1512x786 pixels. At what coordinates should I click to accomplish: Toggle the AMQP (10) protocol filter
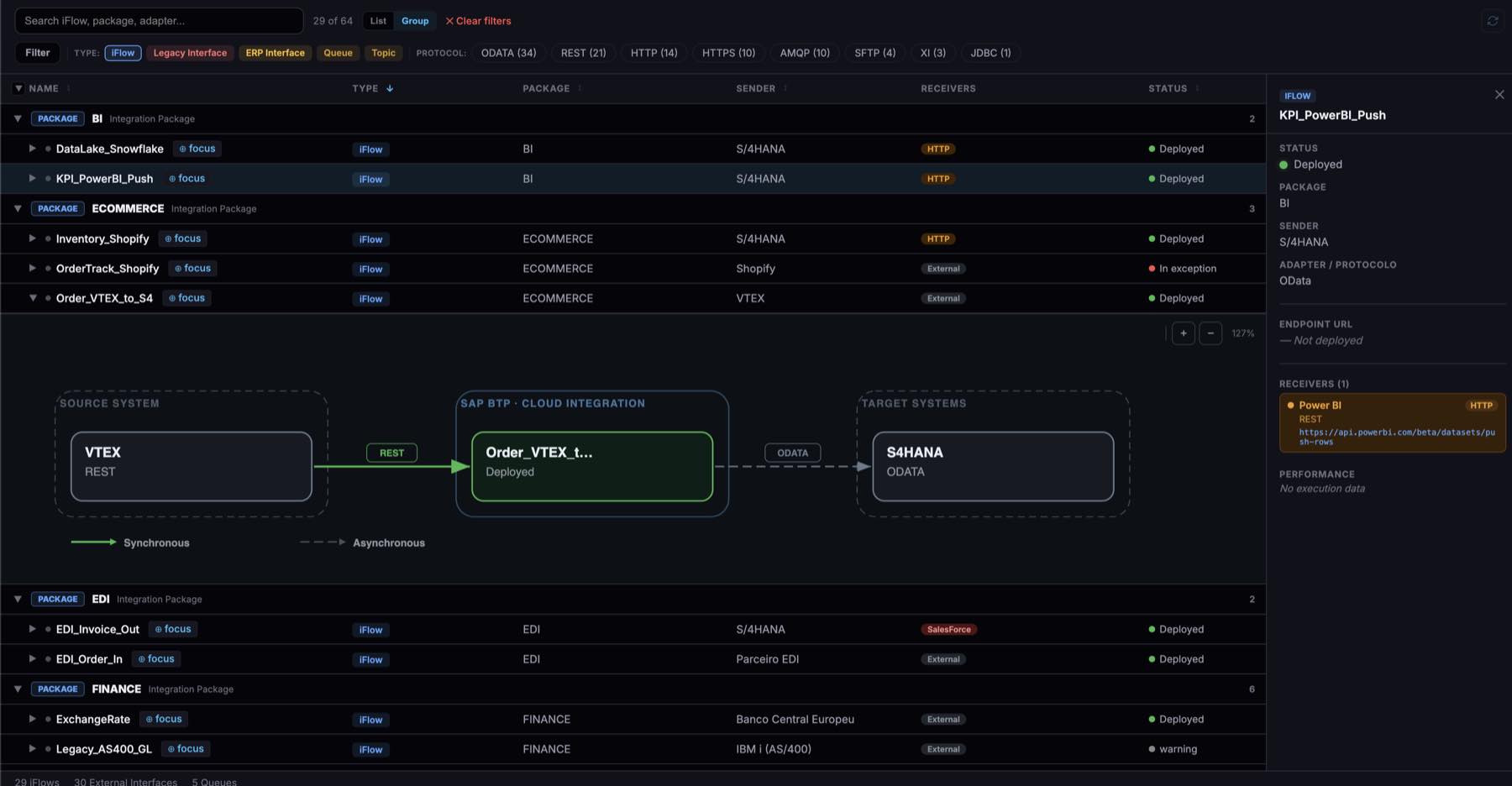coord(805,53)
